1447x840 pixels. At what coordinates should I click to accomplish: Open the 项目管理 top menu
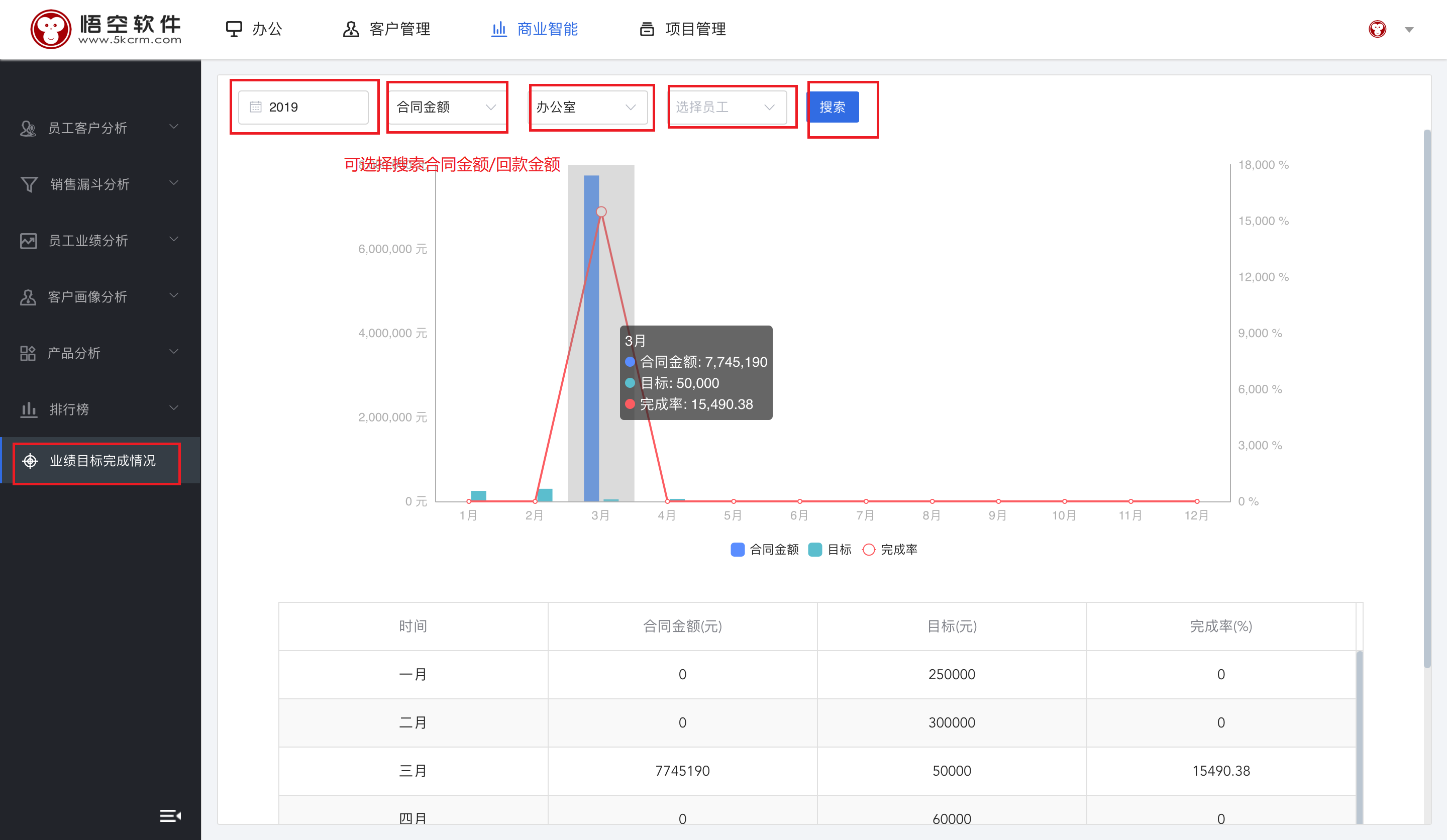pos(683,29)
